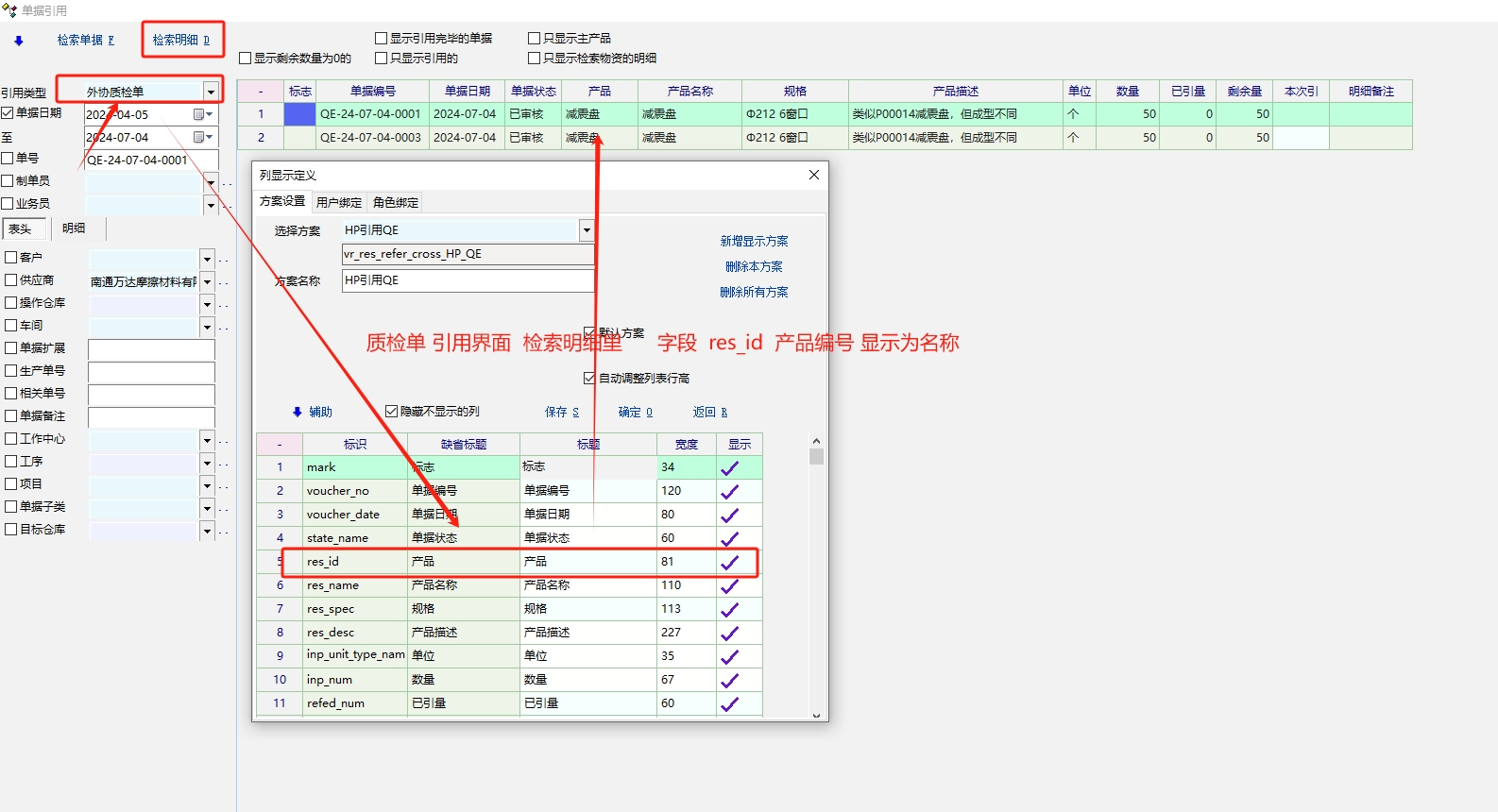Open the 选择方案 dropdown list
Screen dimensions: 1498x812
click(587, 230)
